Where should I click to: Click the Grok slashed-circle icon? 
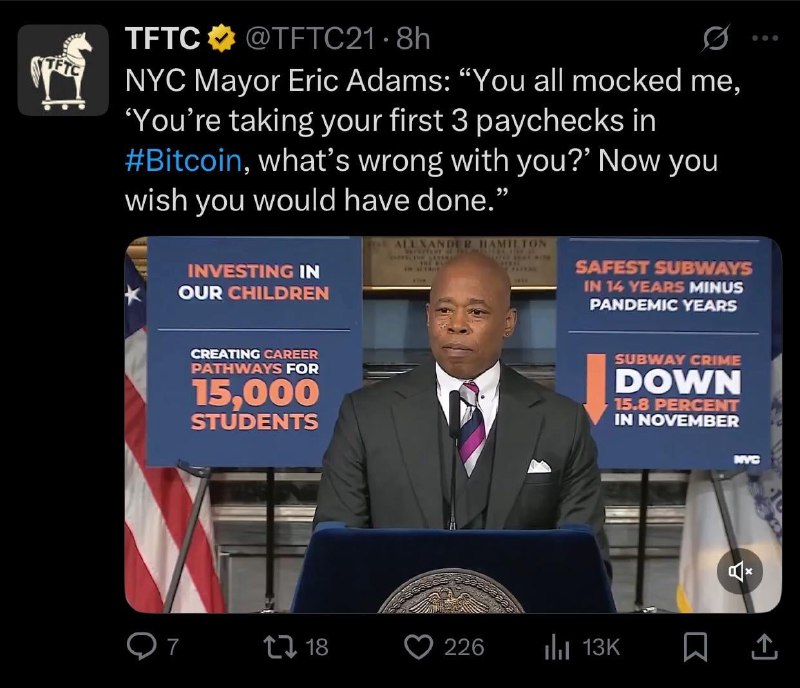click(x=716, y=38)
